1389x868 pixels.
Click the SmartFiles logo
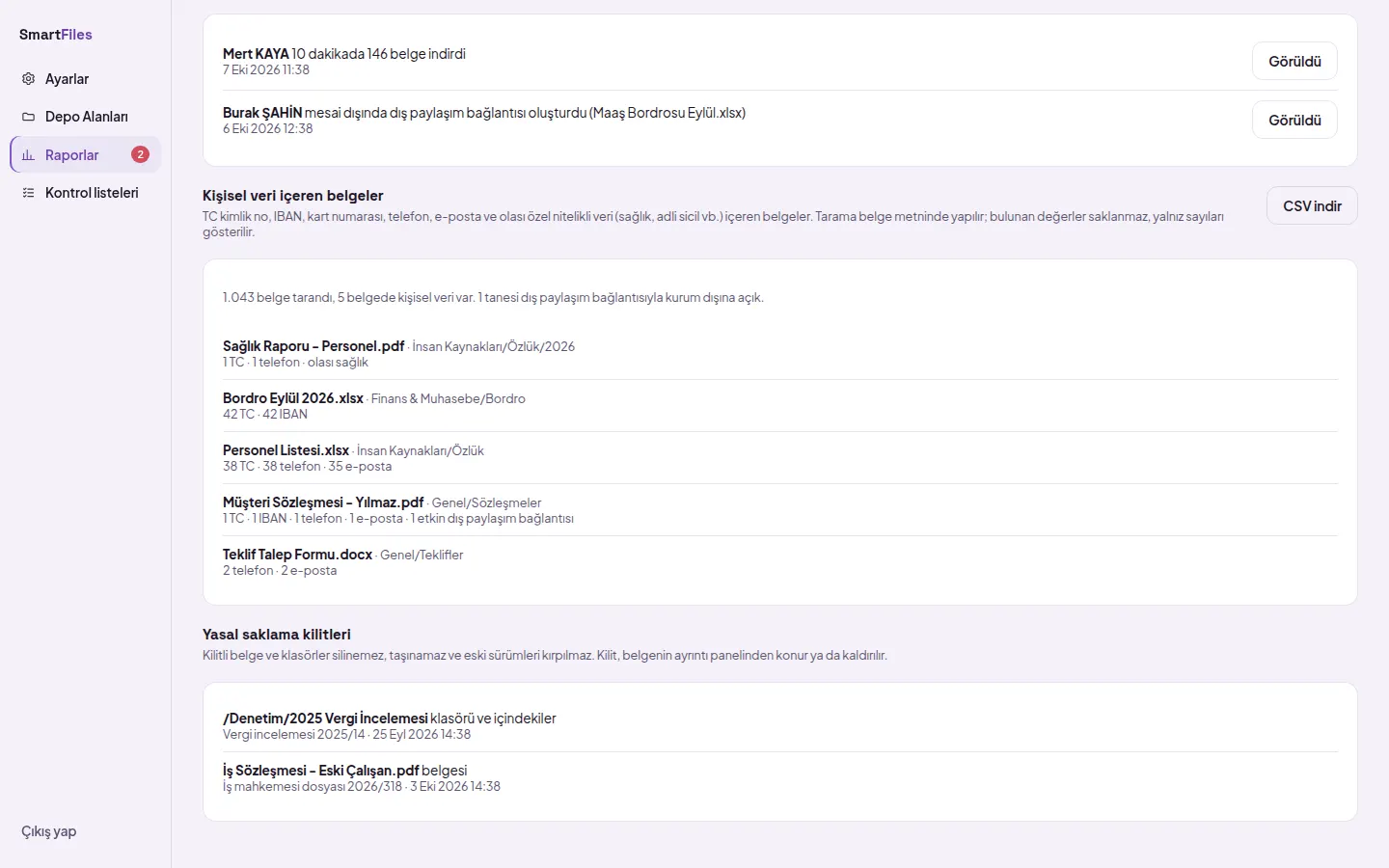coord(56,35)
